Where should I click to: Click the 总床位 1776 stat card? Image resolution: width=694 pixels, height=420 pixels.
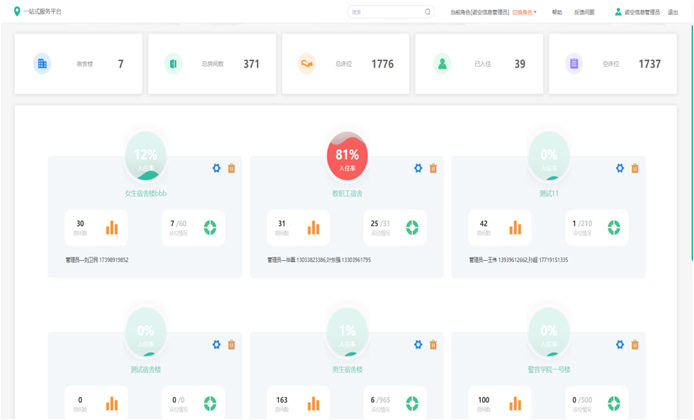click(346, 64)
